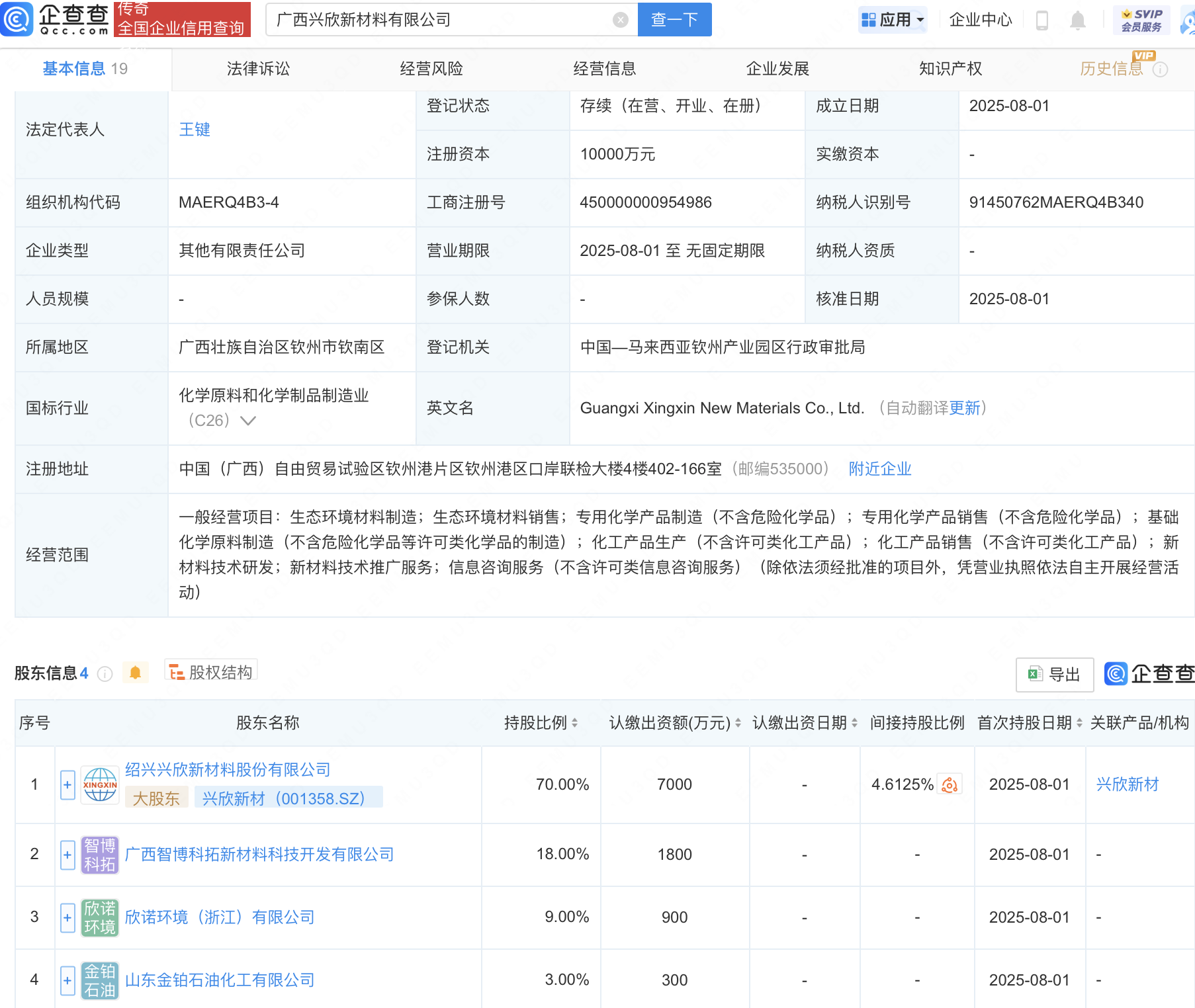Switch to 知识产权 tab
The image size is (1195, 1008).
pyautogui.click(x=951, y=69)
